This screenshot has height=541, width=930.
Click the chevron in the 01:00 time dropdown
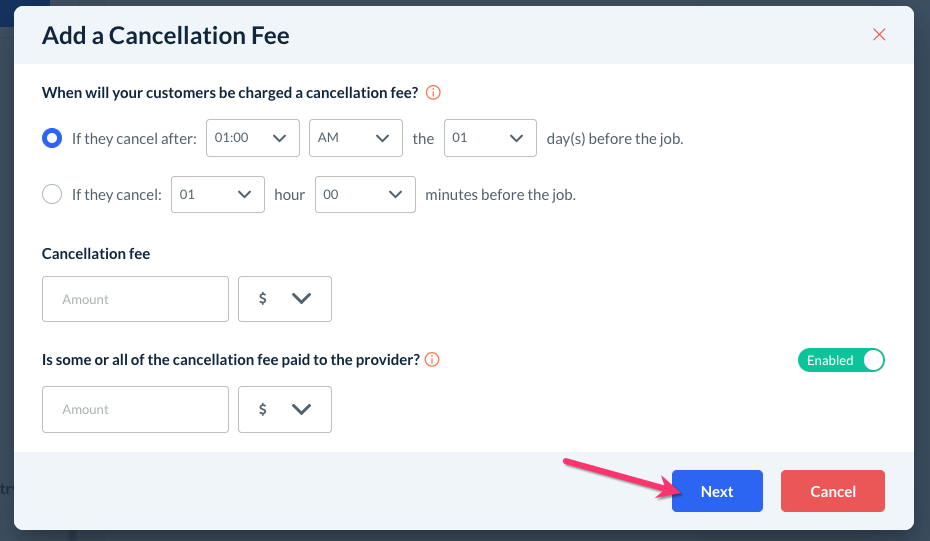pyautogui.click(x=280, y=138)
